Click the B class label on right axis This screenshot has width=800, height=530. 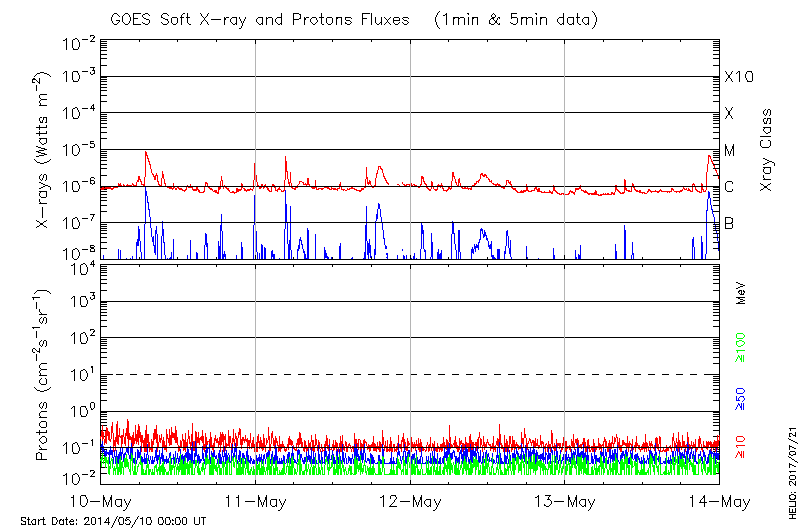(729, 223)
